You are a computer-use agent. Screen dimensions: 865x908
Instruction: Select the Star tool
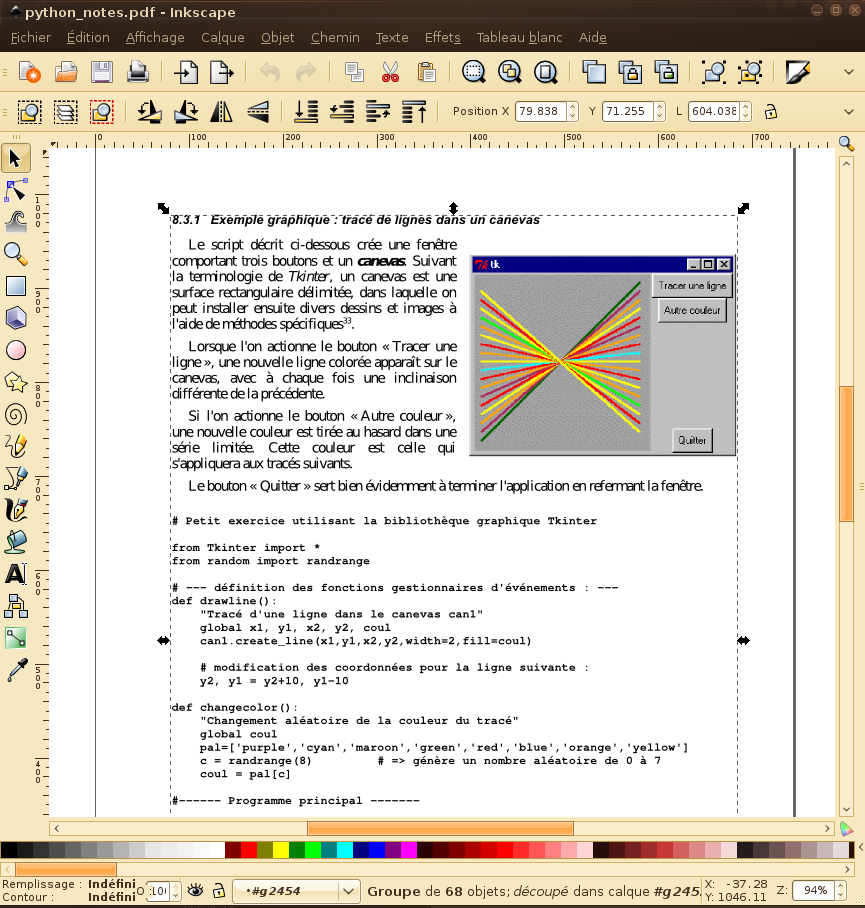point(16,382)
